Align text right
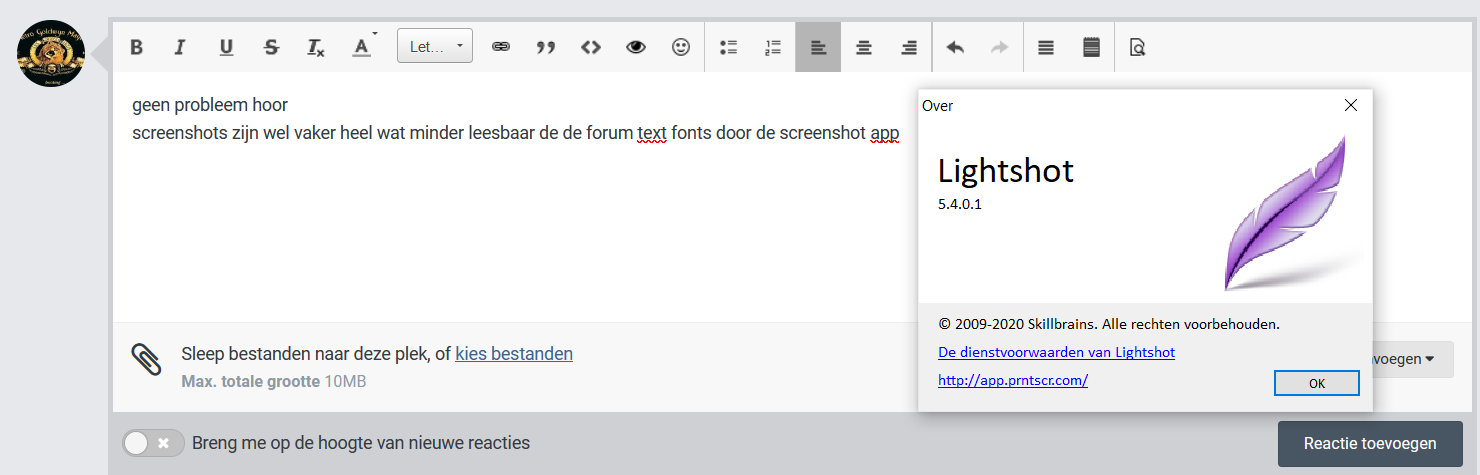Image resolution: width=1480 pixels, height=475 pixels. coord(909,47)
